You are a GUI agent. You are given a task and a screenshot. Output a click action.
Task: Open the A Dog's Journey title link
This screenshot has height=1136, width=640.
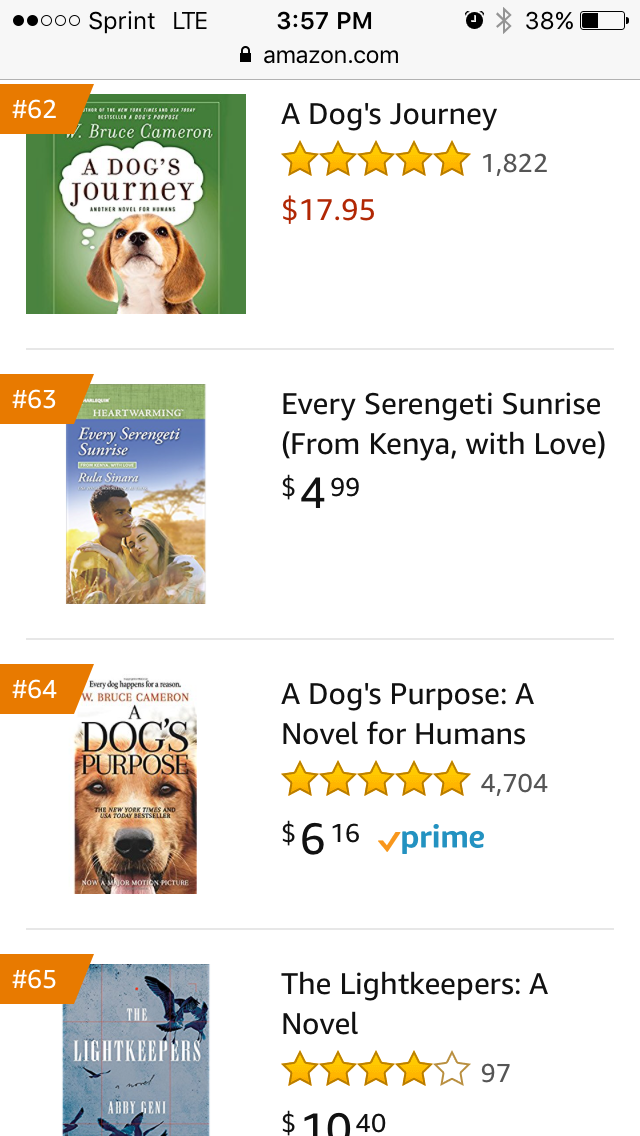(389, 114)
